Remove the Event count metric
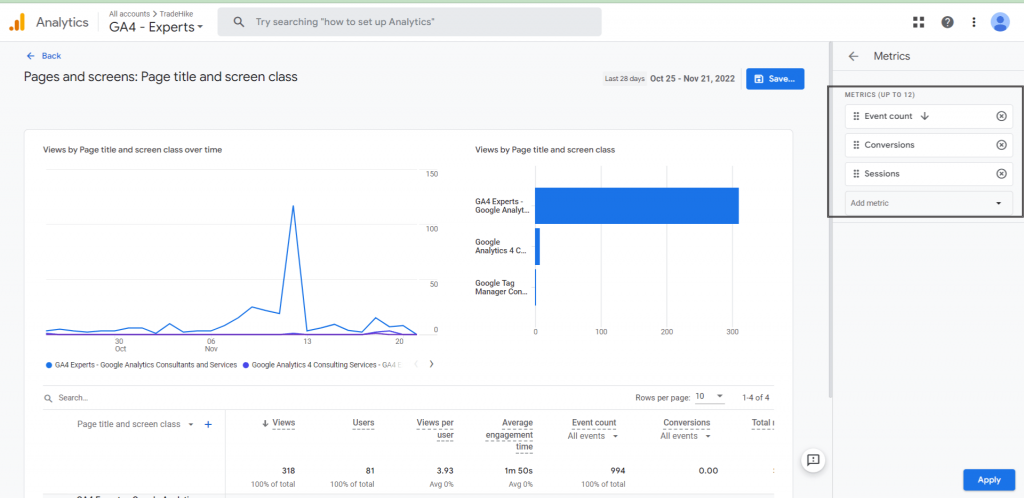The height and width of the screenshot is (498, 1024). coord(1001,116)
